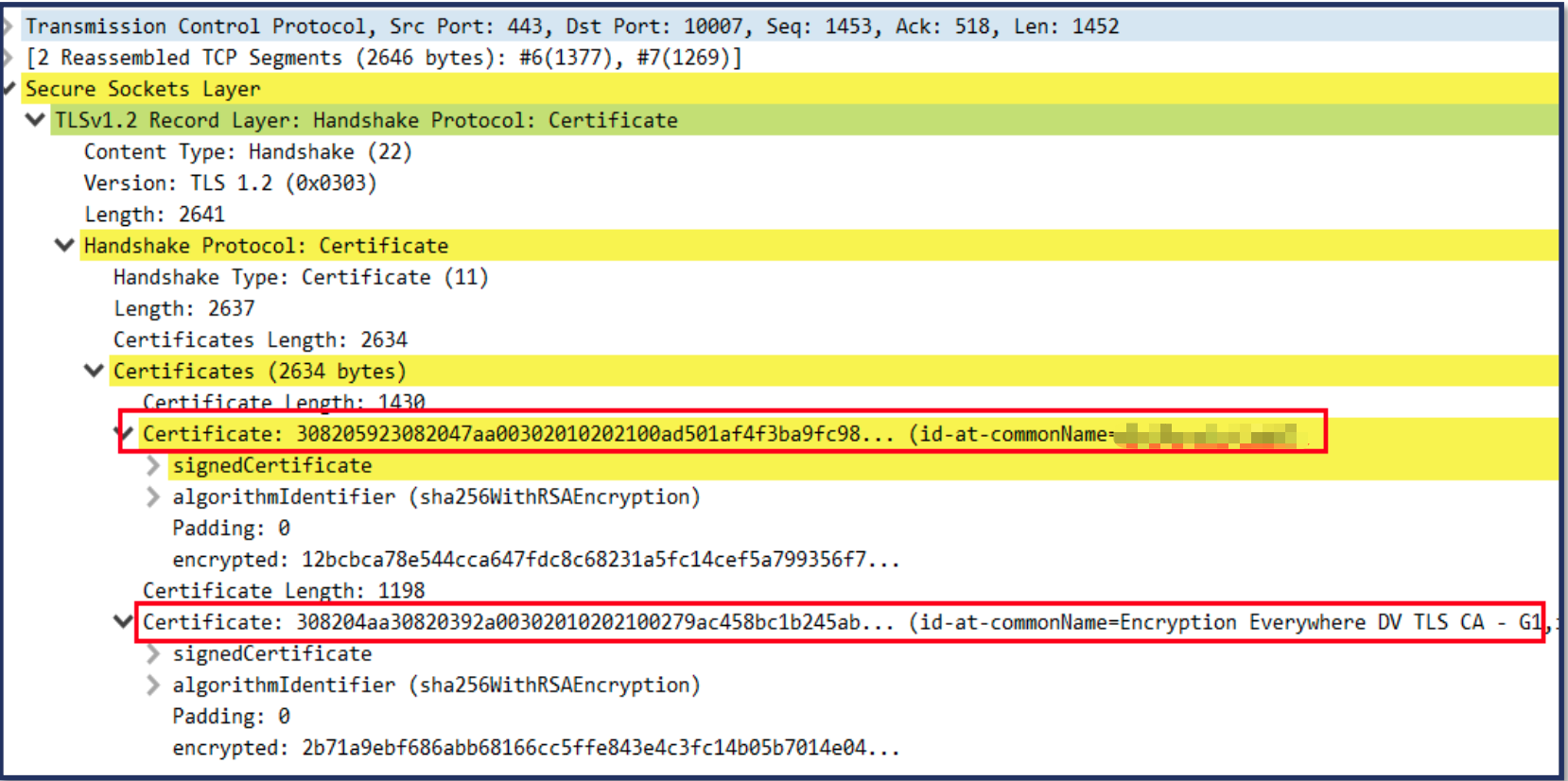Collapse the Handshake Protocol: Certificate arrow
1568x781 pixels.
pos(64,246)
